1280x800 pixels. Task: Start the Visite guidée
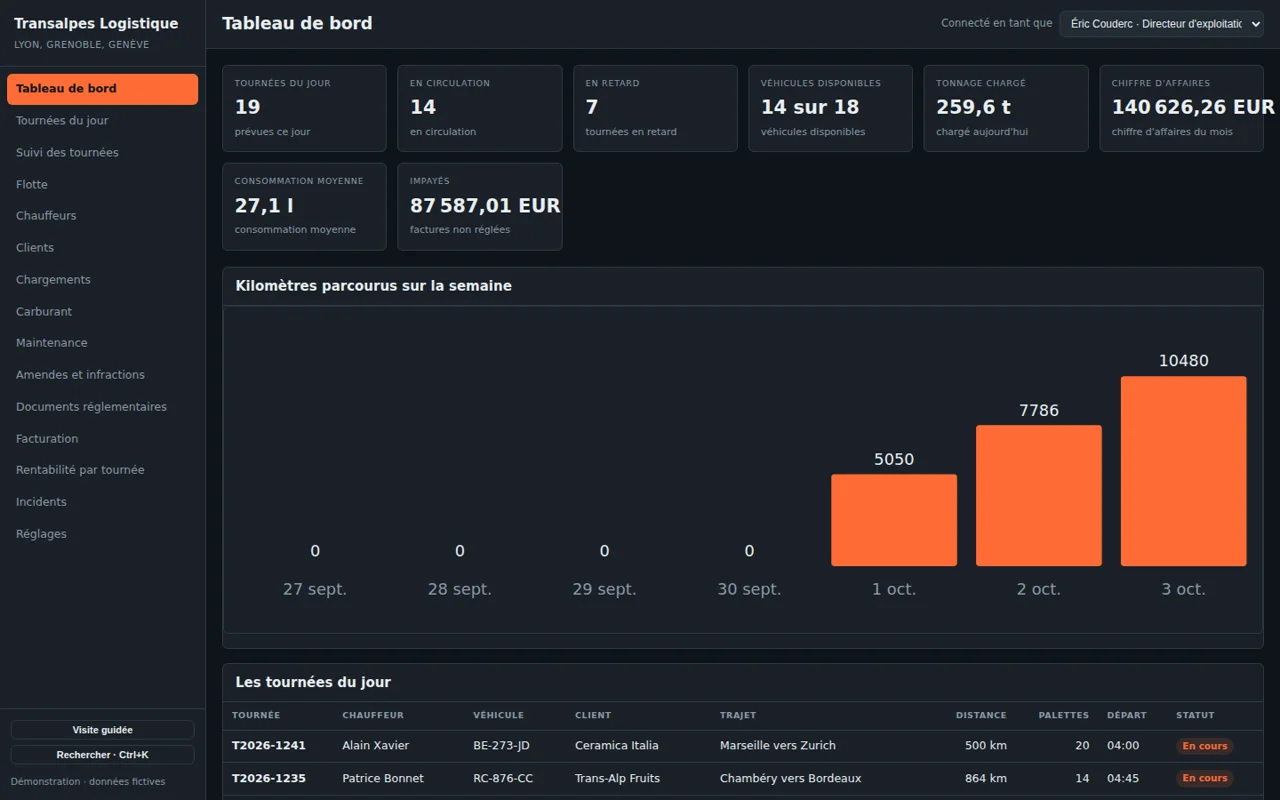pos(102,730)
